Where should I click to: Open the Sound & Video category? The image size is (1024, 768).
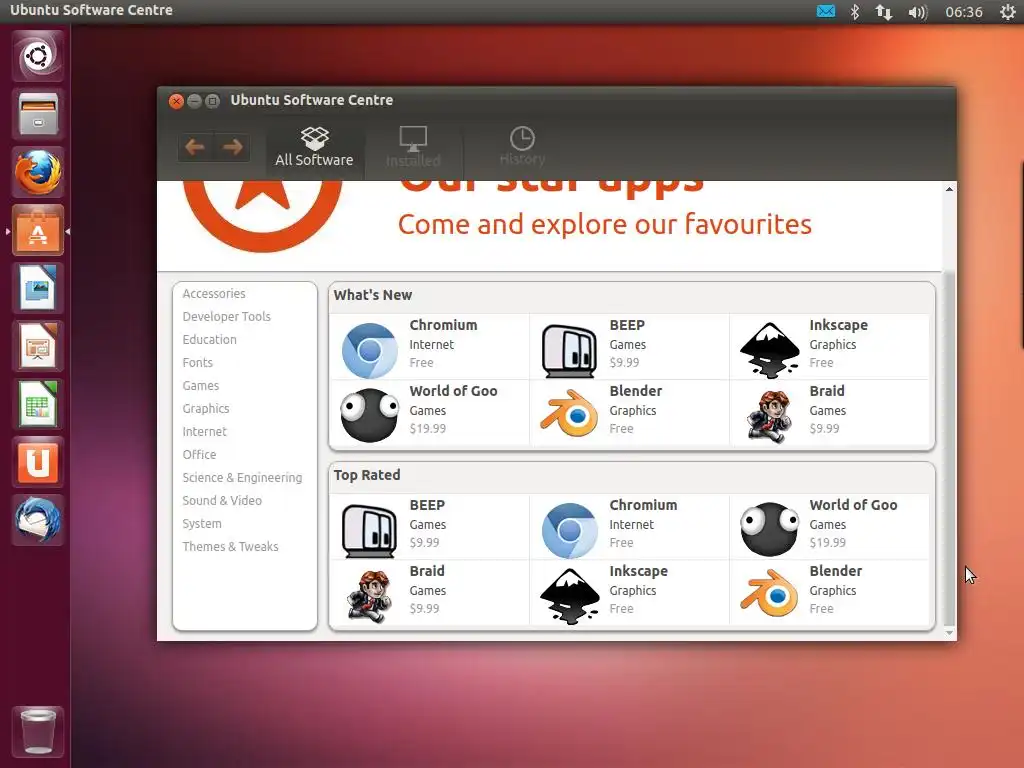coord(222,501)
